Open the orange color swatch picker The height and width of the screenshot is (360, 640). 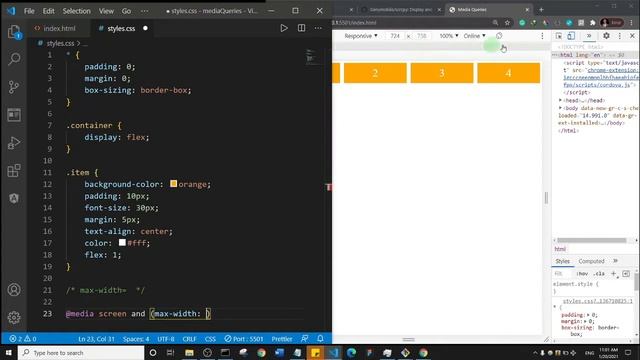pyautogui.click(x=173, y=184)
